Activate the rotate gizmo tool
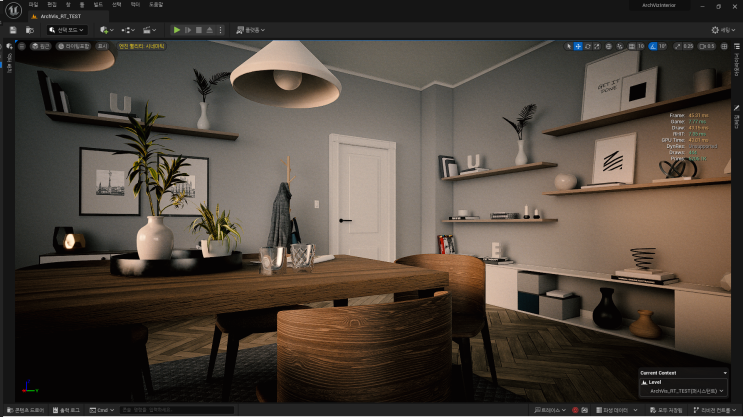Viewport: 743px width, 417px height. coord(588,46)
